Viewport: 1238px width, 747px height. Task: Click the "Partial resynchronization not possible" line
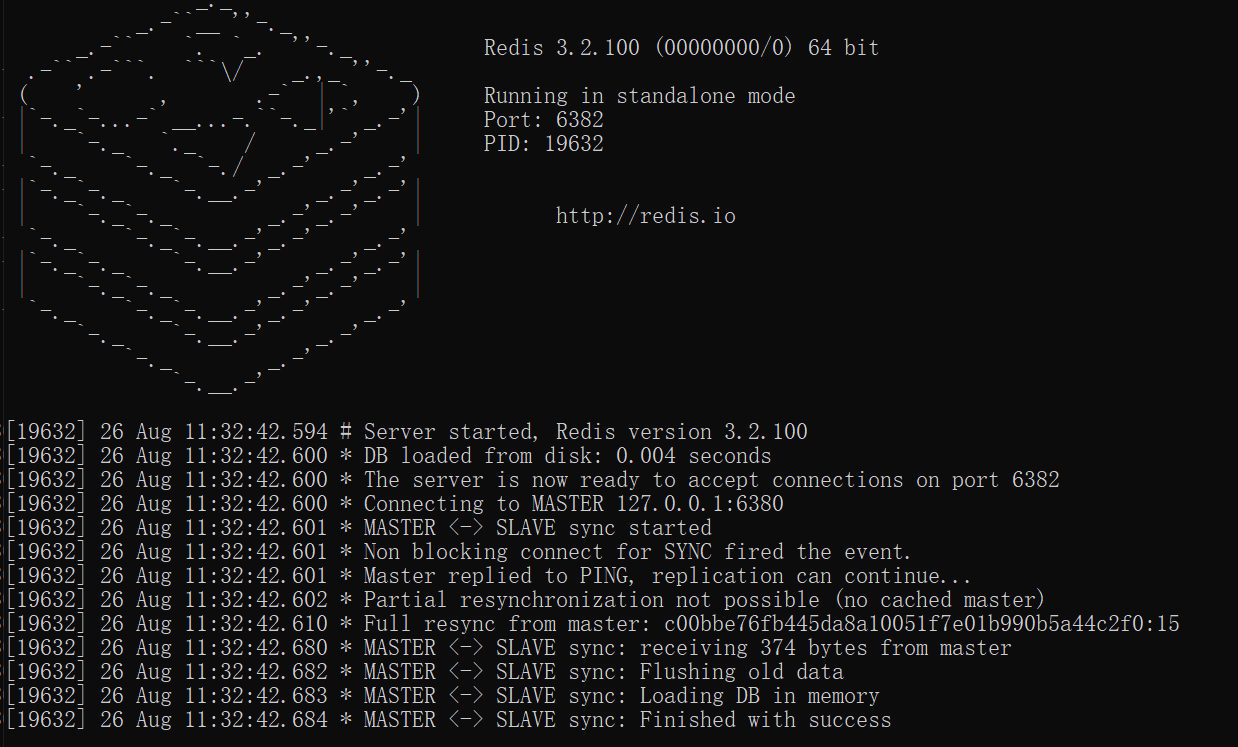(x=703, y=600)
